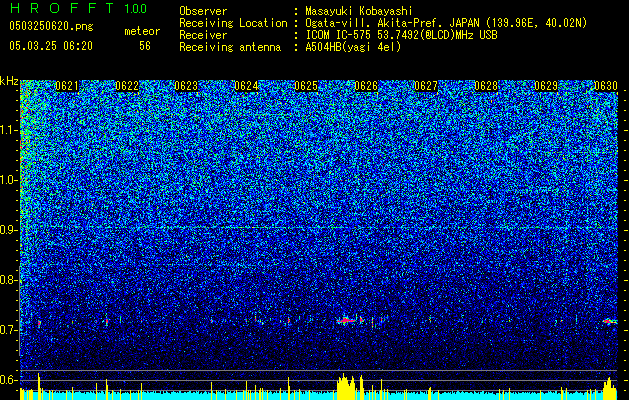Click the large yellow intensity burst below 0626

(347, 387)
